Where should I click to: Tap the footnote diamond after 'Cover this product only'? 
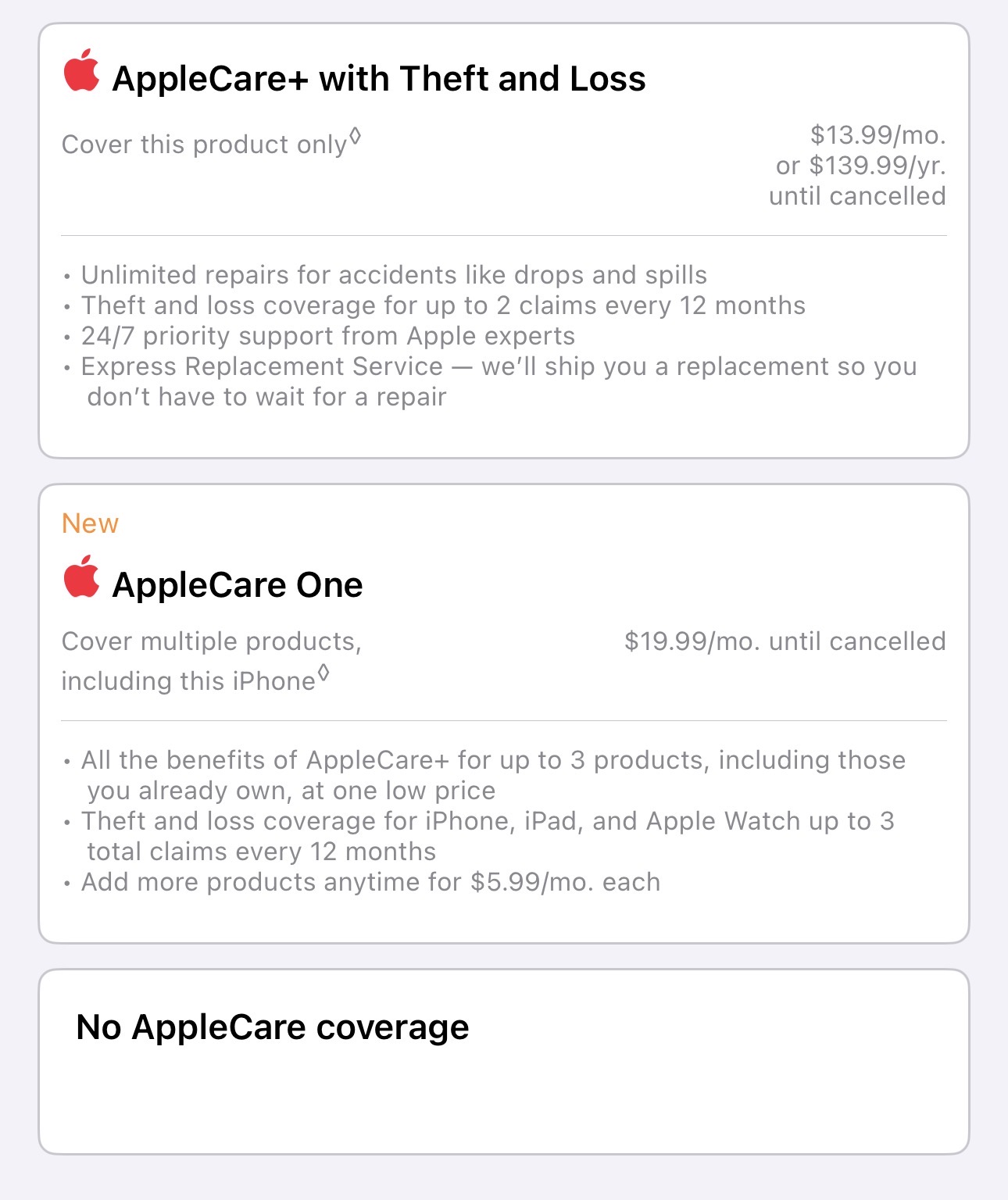355,136
